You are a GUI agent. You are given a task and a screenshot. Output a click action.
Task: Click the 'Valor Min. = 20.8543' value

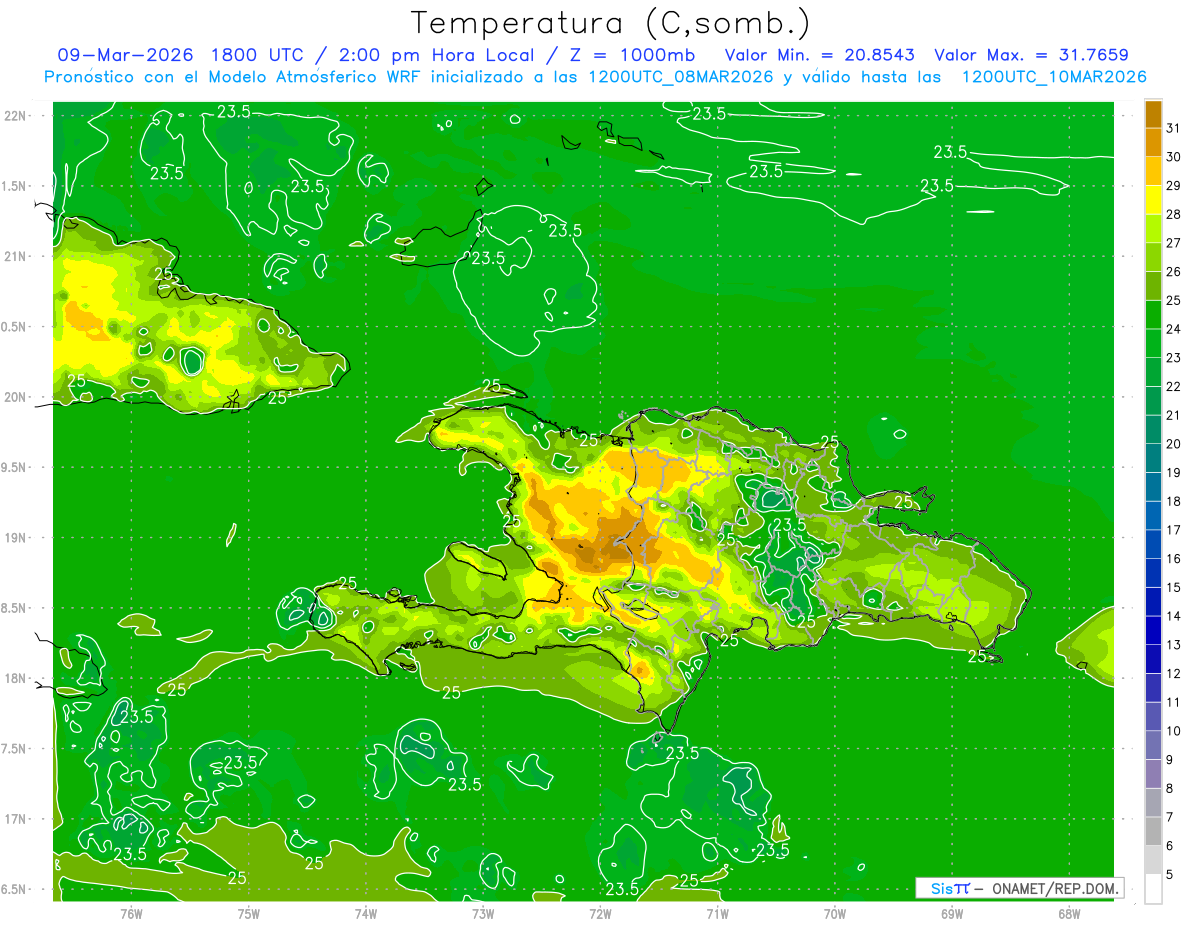819,55
